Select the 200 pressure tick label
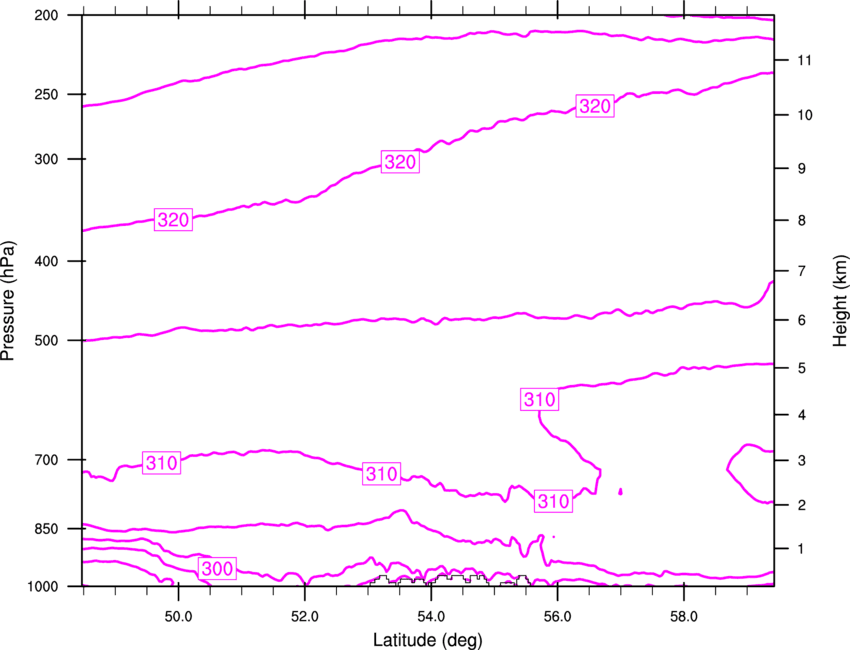Screen dimensions: 850x650 coord(46,15)
